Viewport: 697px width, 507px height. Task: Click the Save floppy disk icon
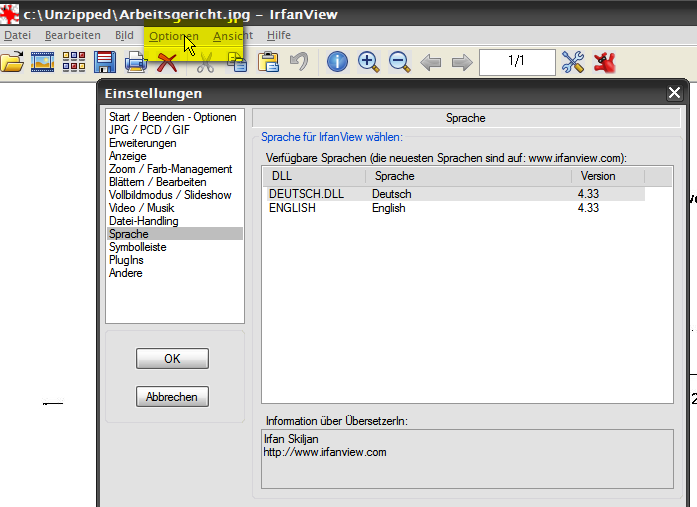tap(105, 63)
